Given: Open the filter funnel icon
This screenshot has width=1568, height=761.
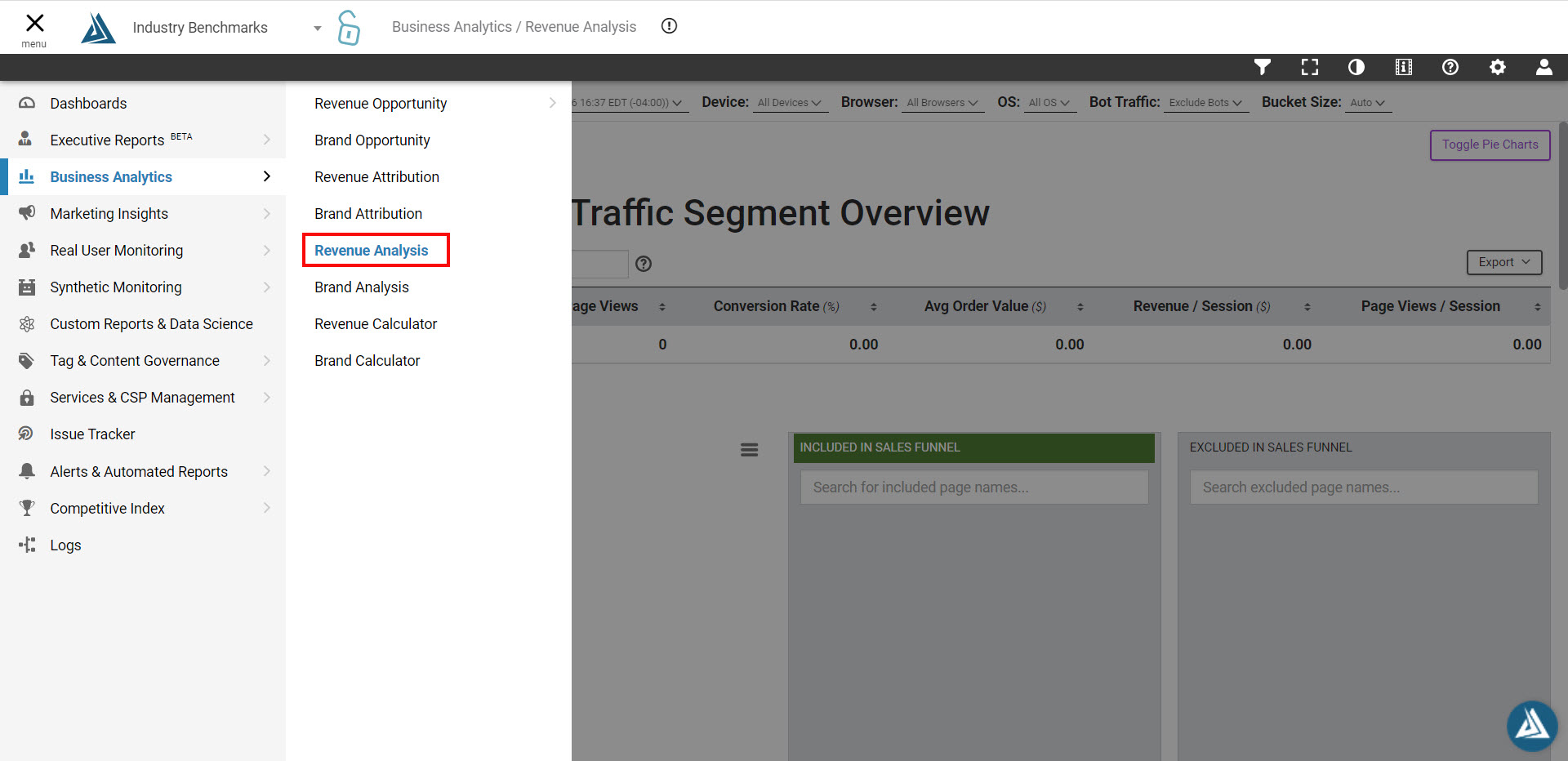Looking at the screenshot, I should point(1263,67).
